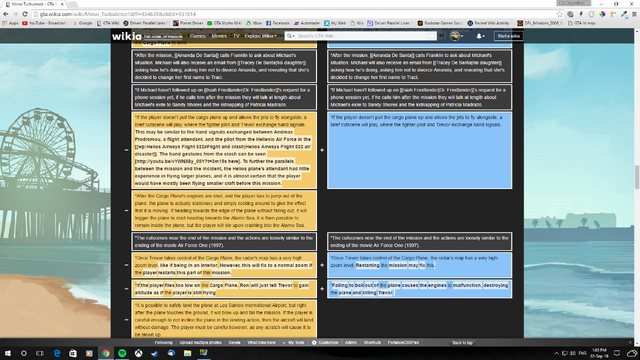This screenshot has width=640, height=360.
Task: Open the Windows Store taskbar icon
Action: click(73, 353)
